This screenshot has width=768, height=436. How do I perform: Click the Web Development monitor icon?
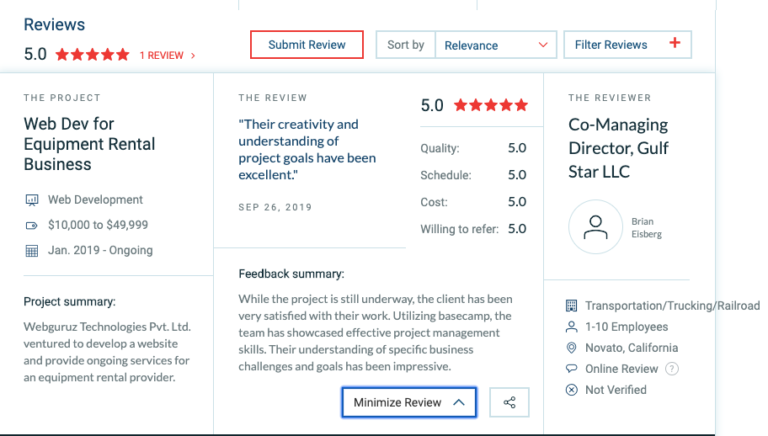coord(31,200)
